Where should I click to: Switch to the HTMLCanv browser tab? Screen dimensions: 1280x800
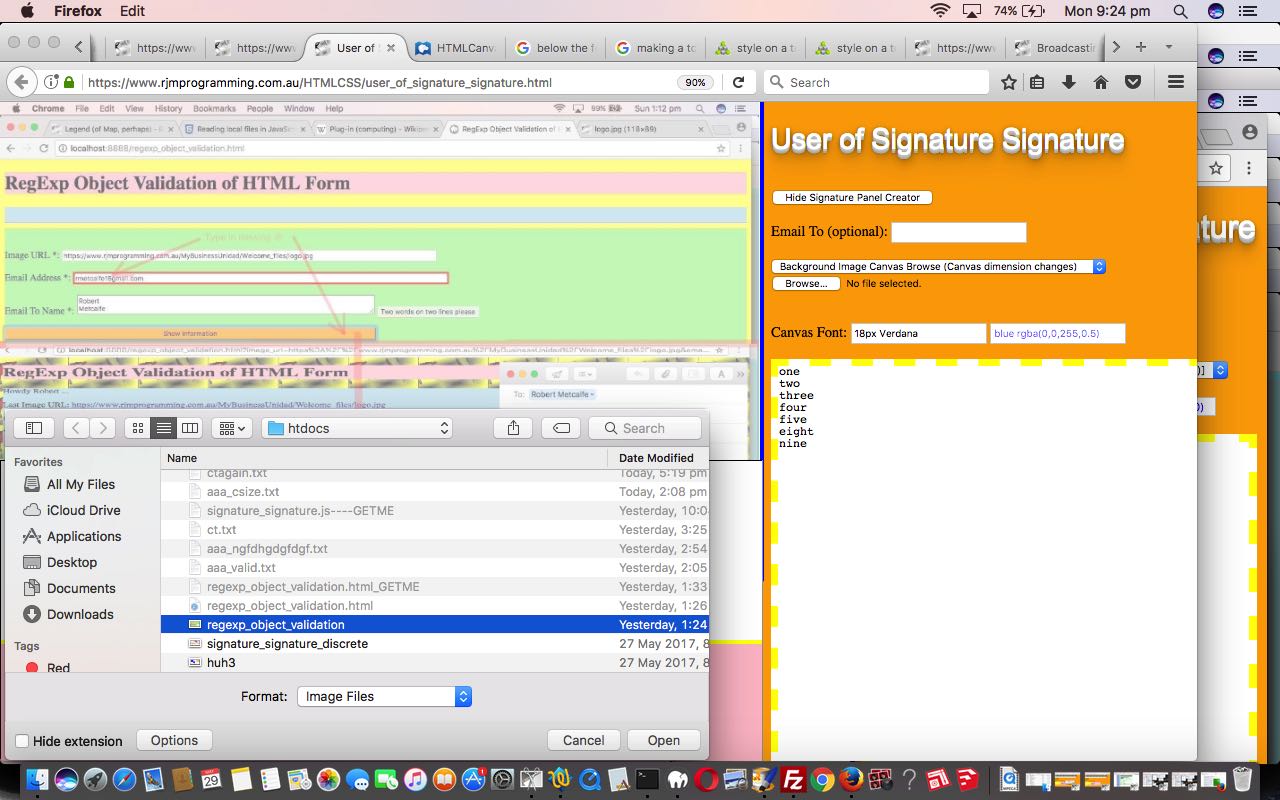pyautogui.click(x=455, y=47)
